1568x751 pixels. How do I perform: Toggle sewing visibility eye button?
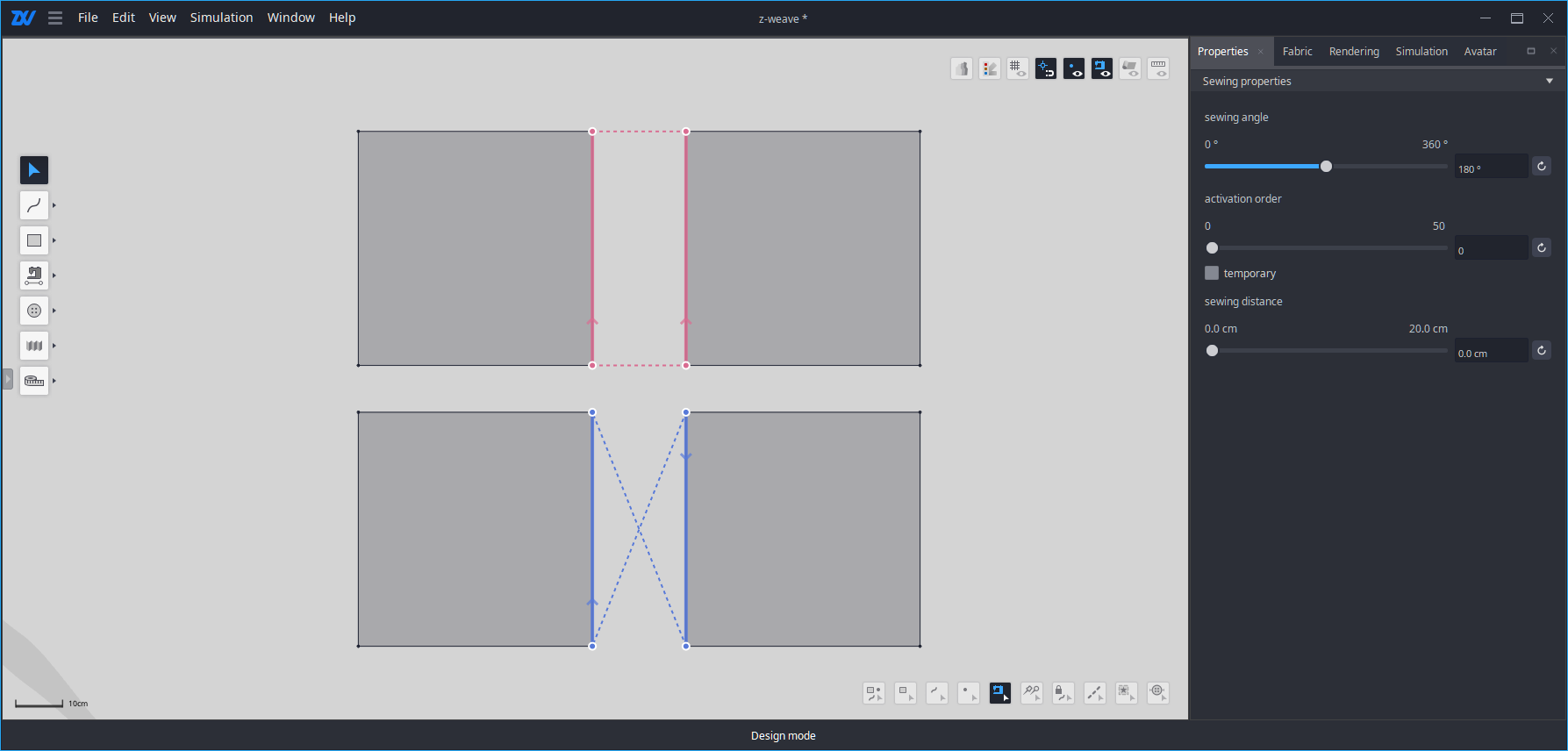pos(1102,68)
